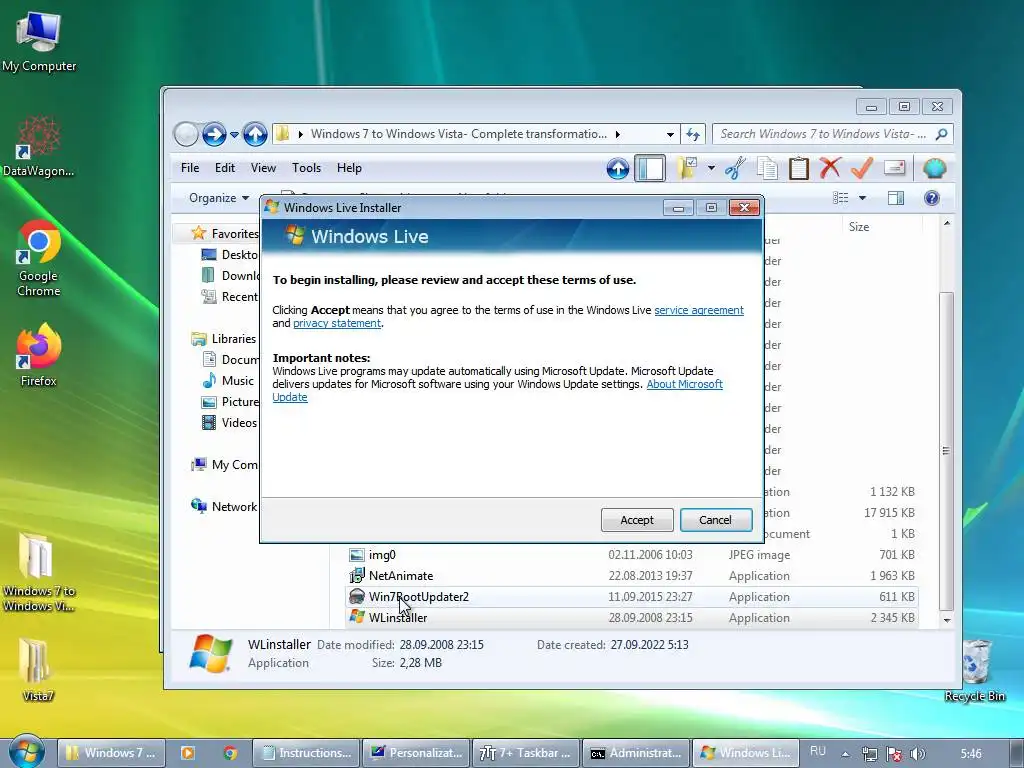
Task: Click the red X Delete icon
Action: 830,168
